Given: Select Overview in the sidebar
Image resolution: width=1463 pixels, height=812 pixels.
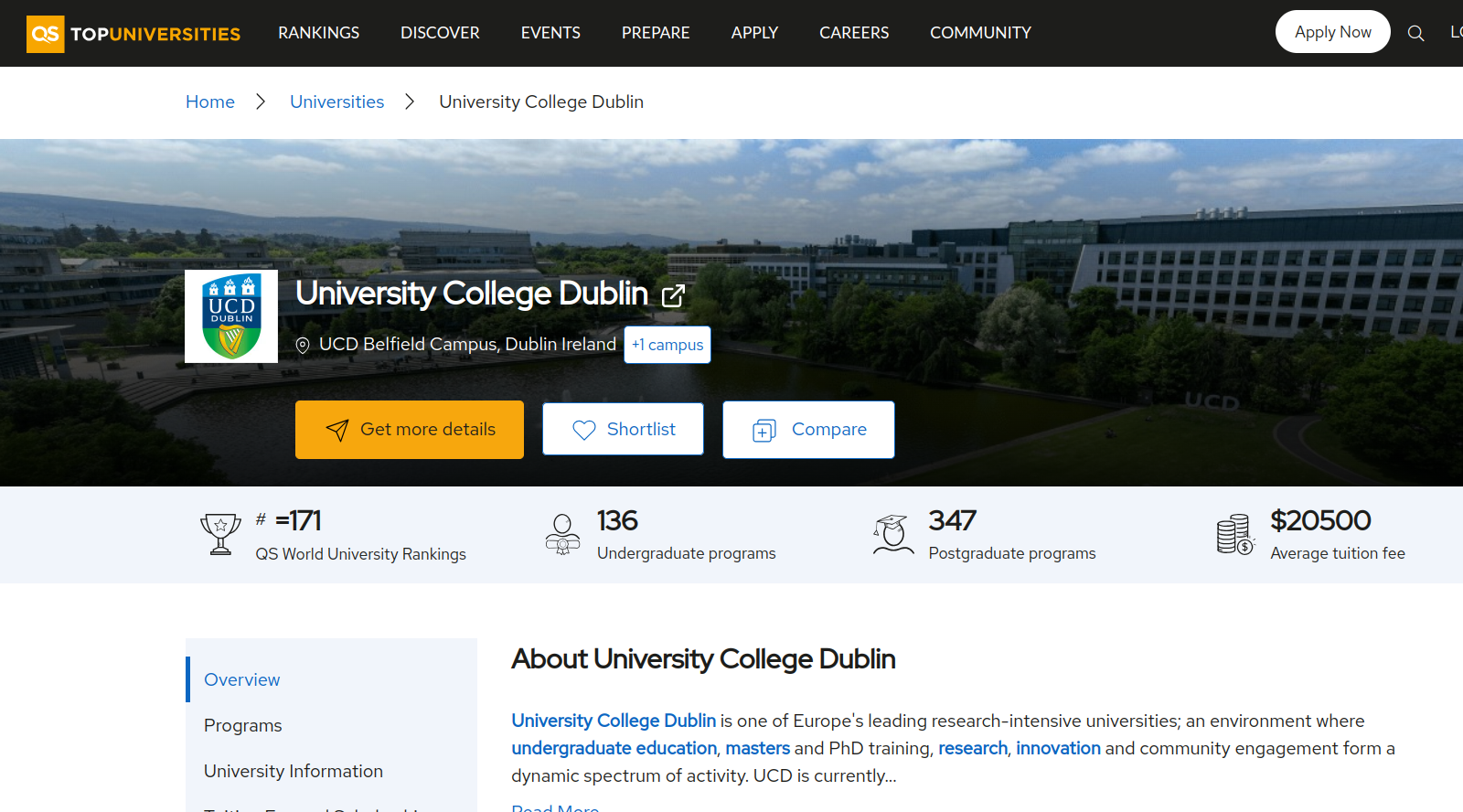Looking at the screenshot, I should coord(242,679).
